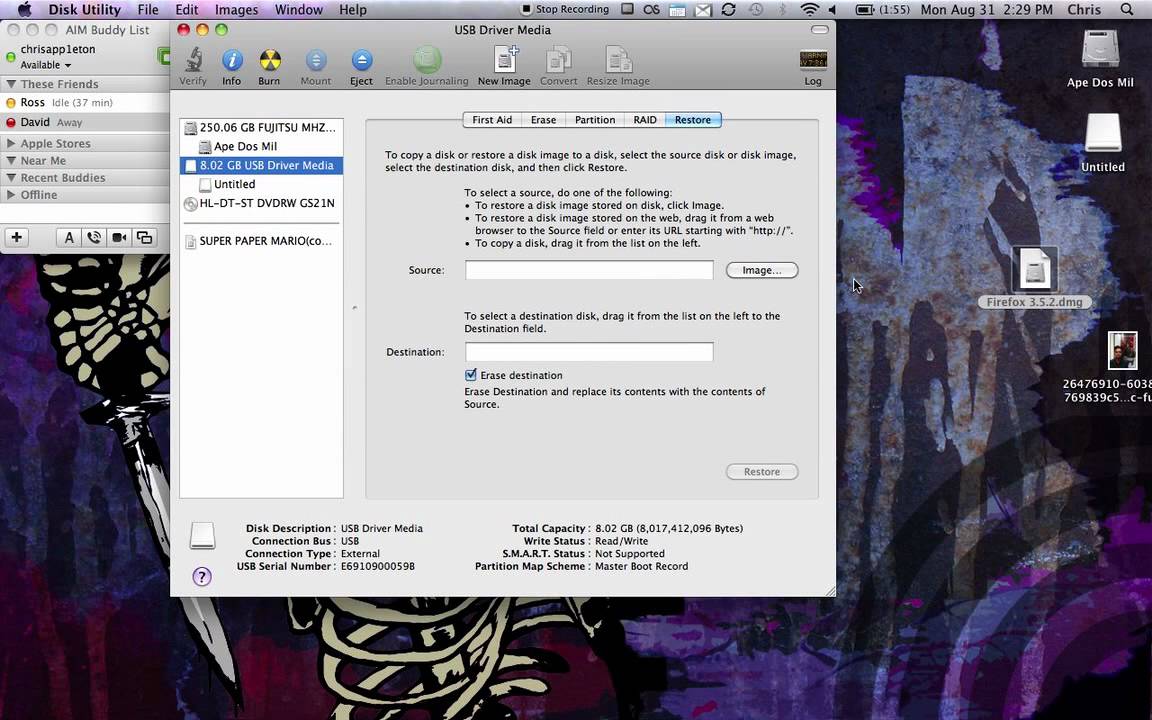This screenshot has height=720, width=1152.
Task: Select the SUPER PAPER MARIO disk image
Action: pos(262,241)
